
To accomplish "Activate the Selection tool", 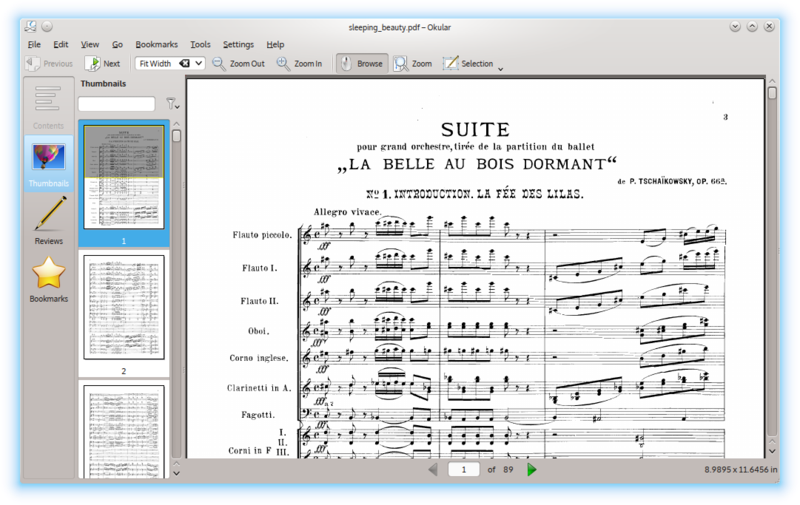I will pyautogui.click(x=468, y=64).
